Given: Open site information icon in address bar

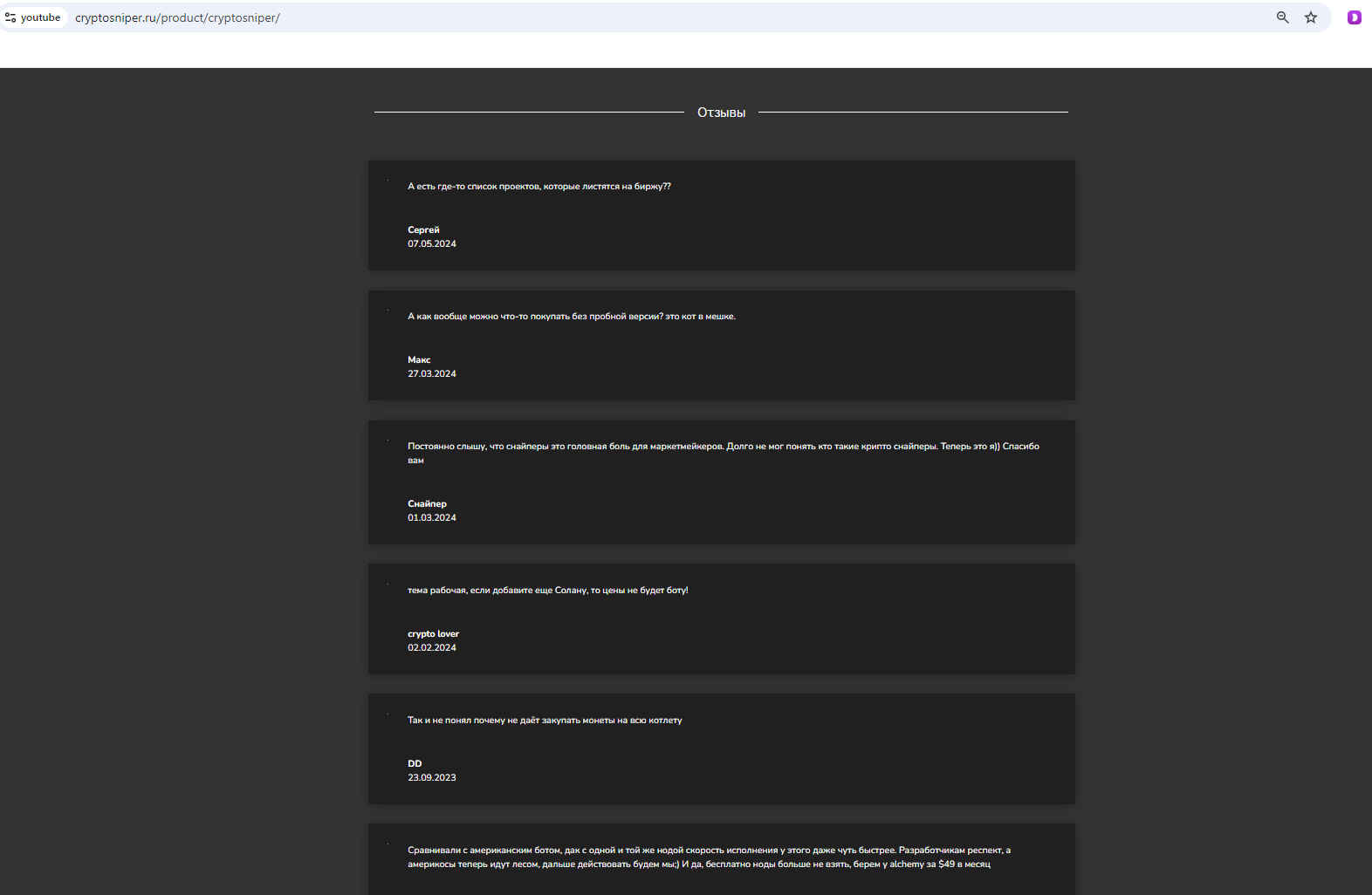Looking at the screenshot, I should (x=10, y=17).
